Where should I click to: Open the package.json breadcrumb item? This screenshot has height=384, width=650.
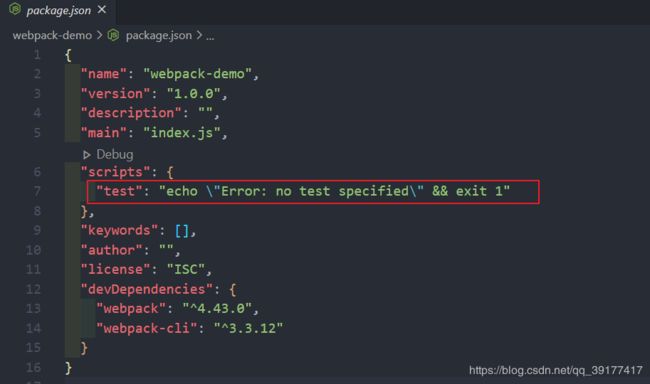pos(158,36)
